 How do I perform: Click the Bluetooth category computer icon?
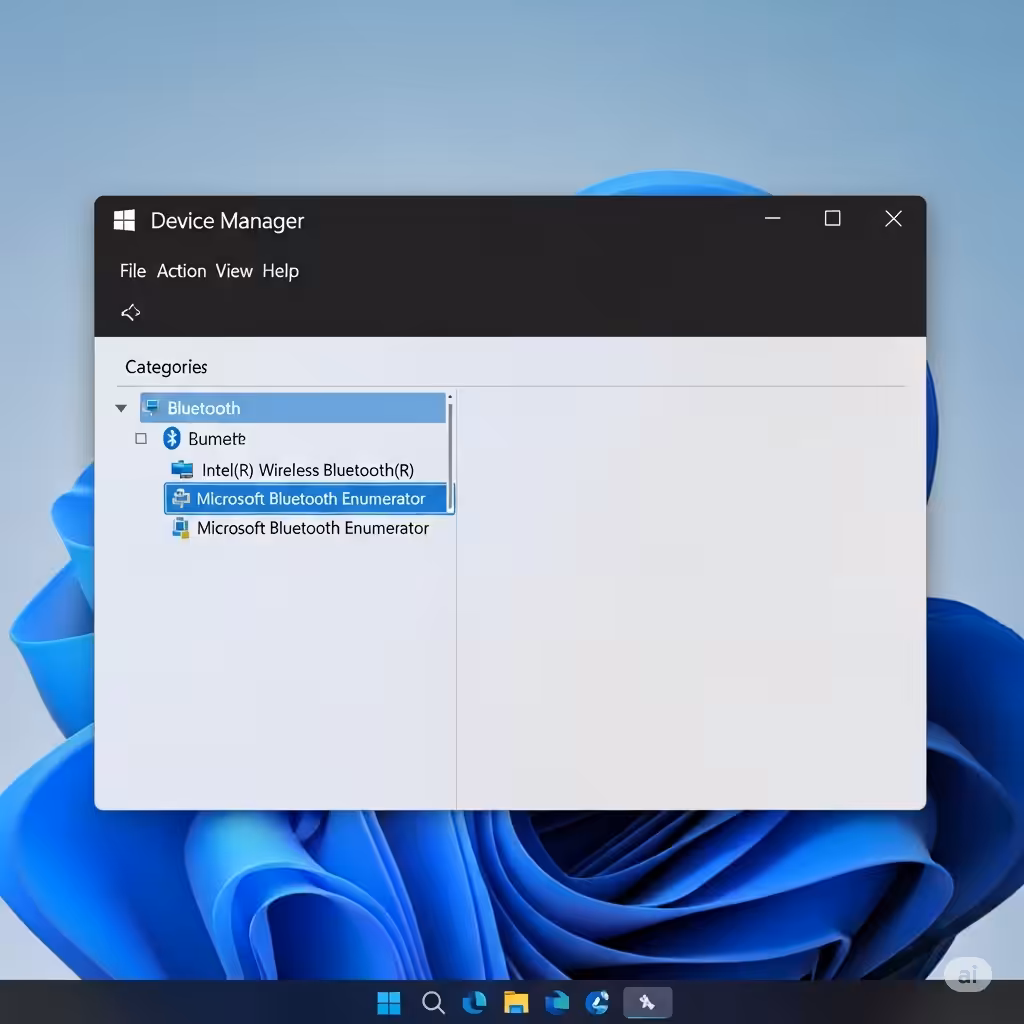[x=151, y=408]
